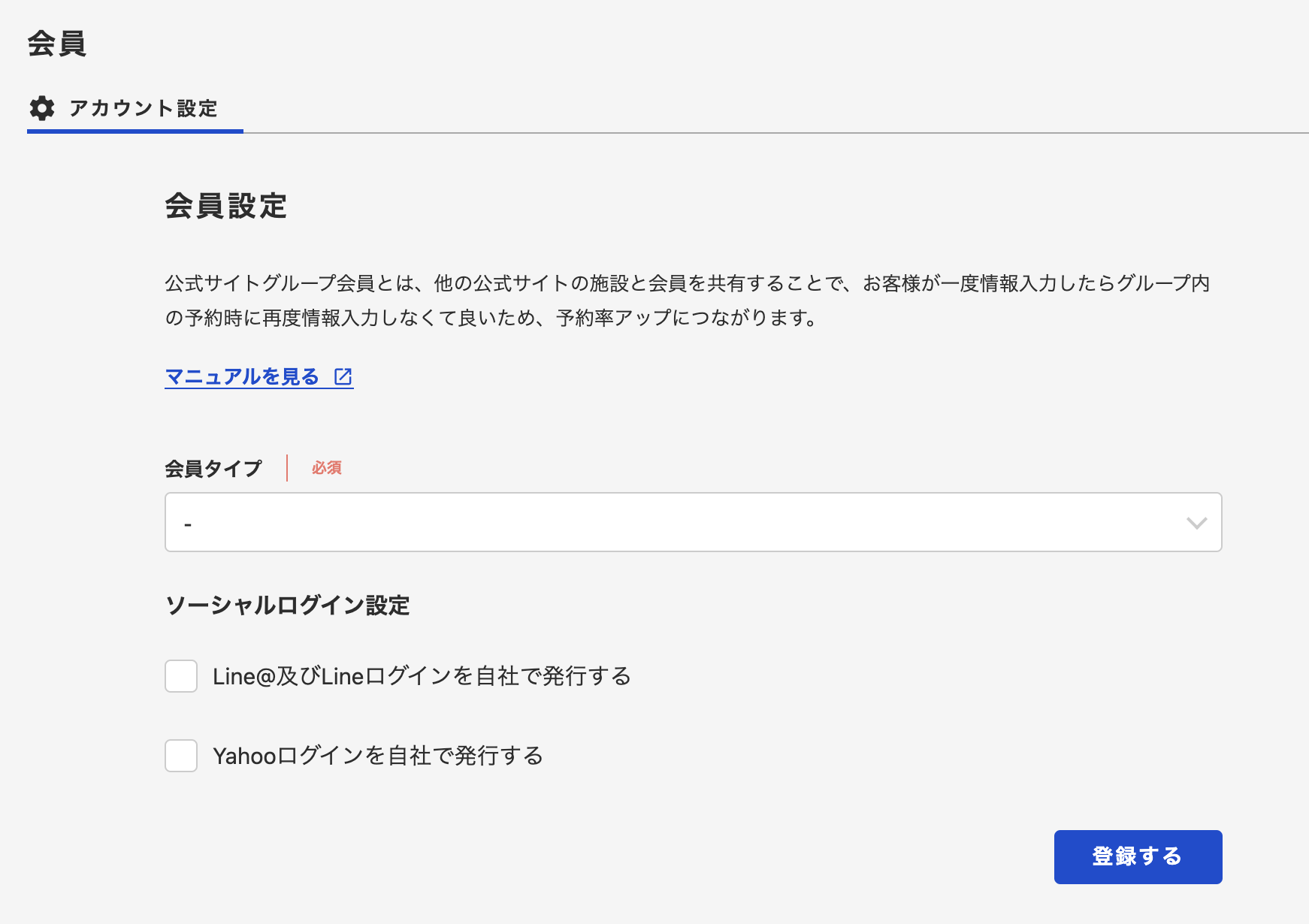Viewport: 1309px width, 924px height.
Task: Click the Yahooログインを自社で発行する label text
Action: [x=378, y=756]
